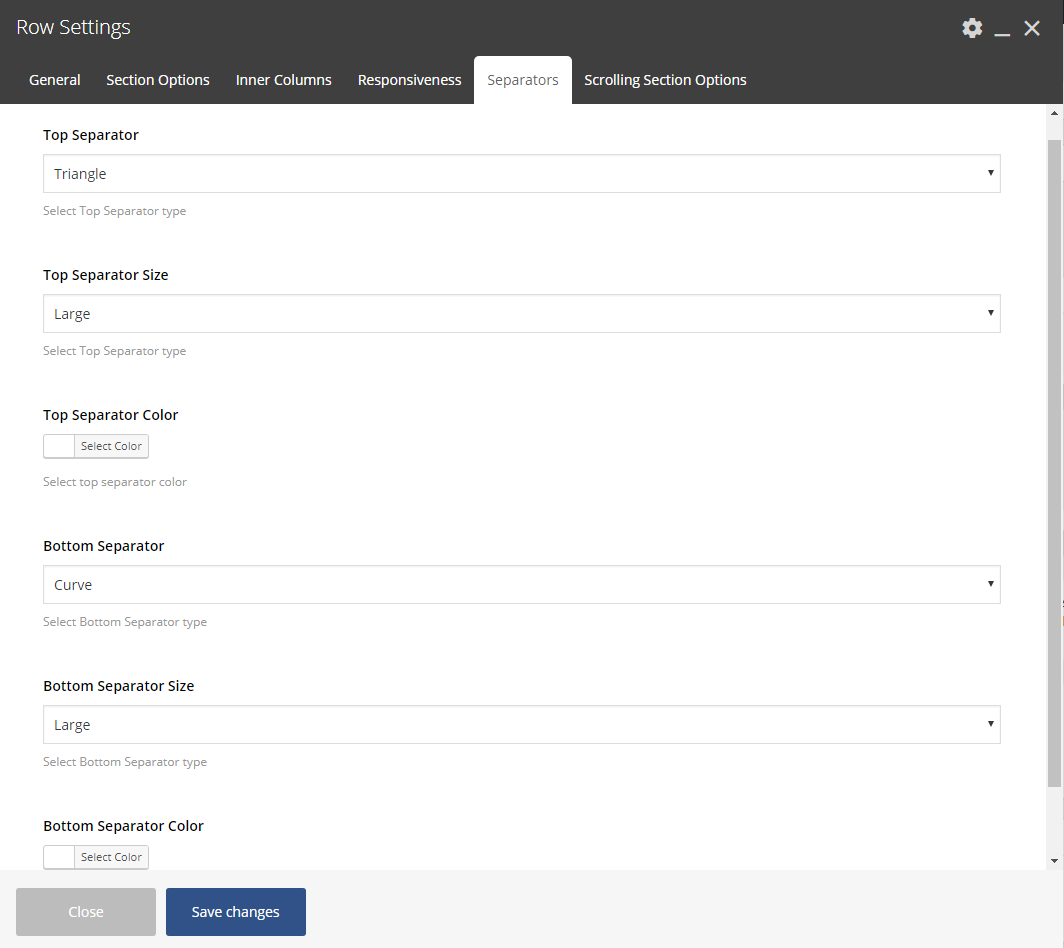Click the Top Separator Color swatch
Screen dimensions: 1064x948
click(x=59, y=446)
